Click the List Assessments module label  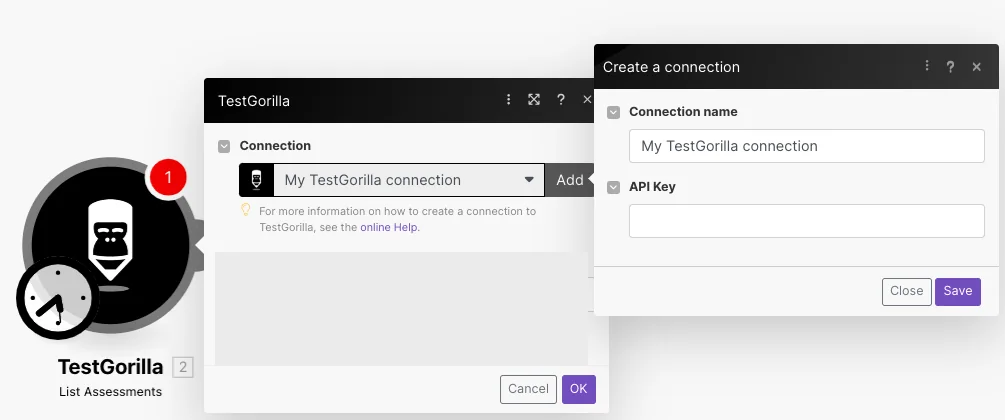(110, 392)
